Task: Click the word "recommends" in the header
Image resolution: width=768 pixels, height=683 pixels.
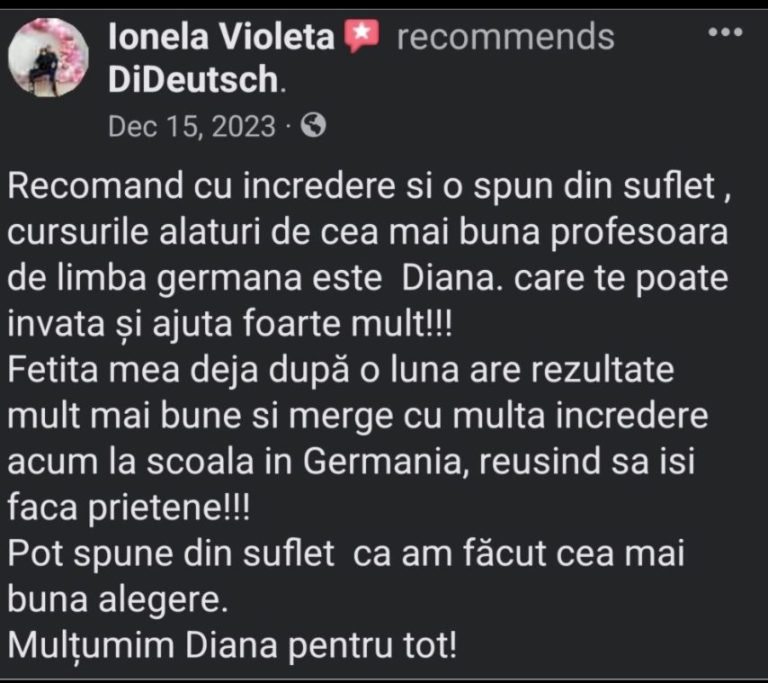Action: pos(505,38)
